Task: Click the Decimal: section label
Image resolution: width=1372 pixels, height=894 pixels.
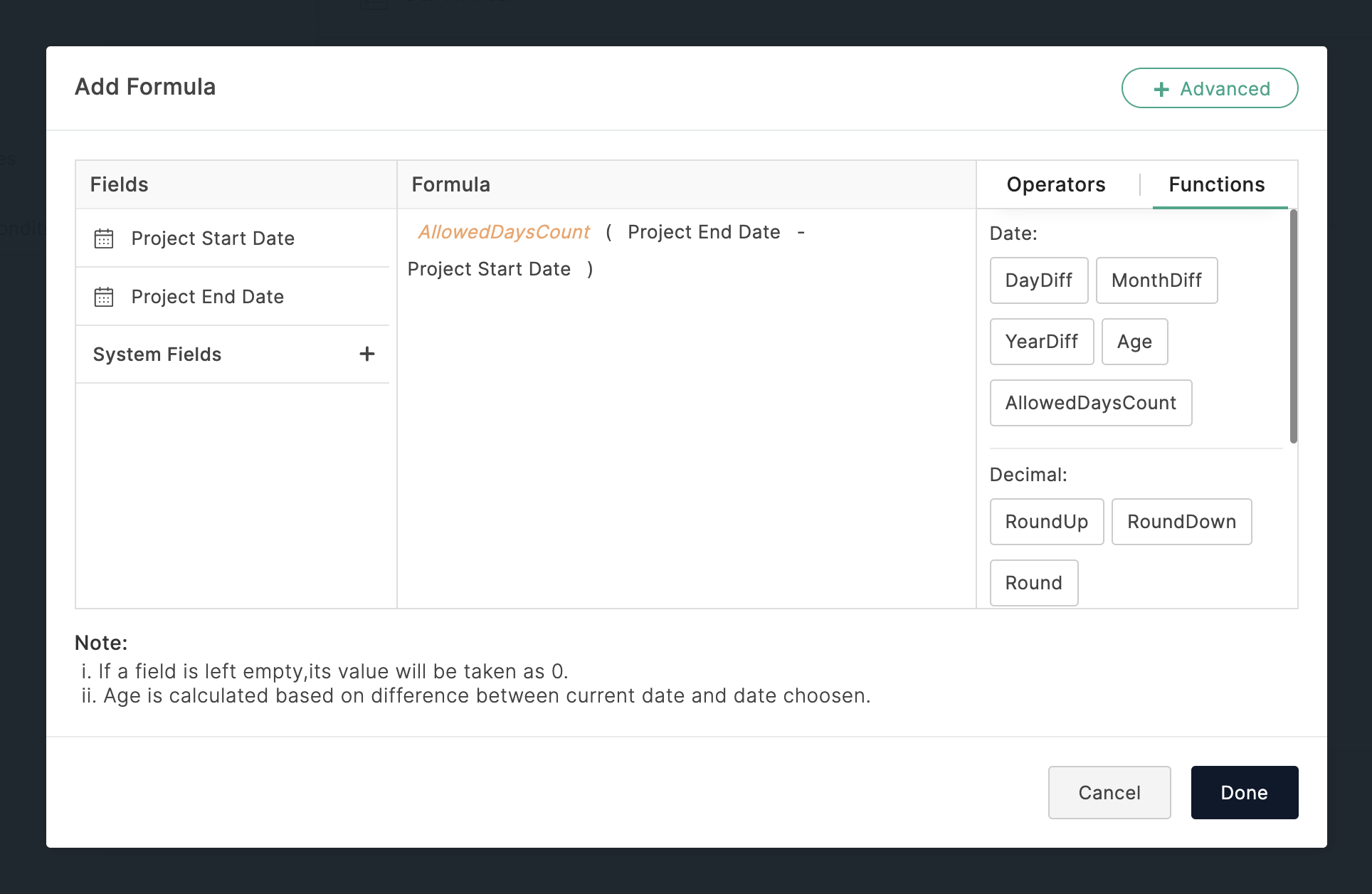Action: tap(1028, 475)
